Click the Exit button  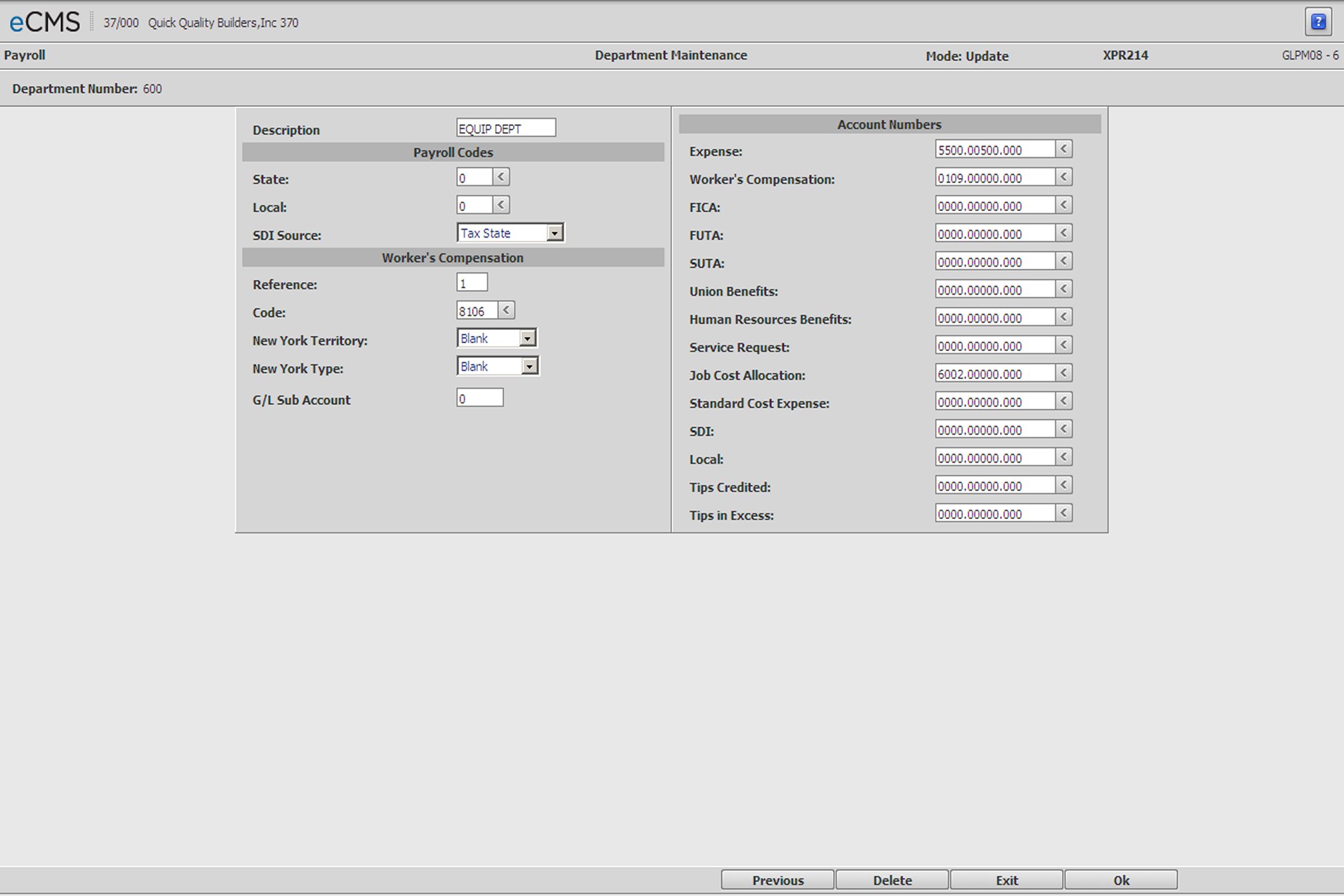(1006, 880)
